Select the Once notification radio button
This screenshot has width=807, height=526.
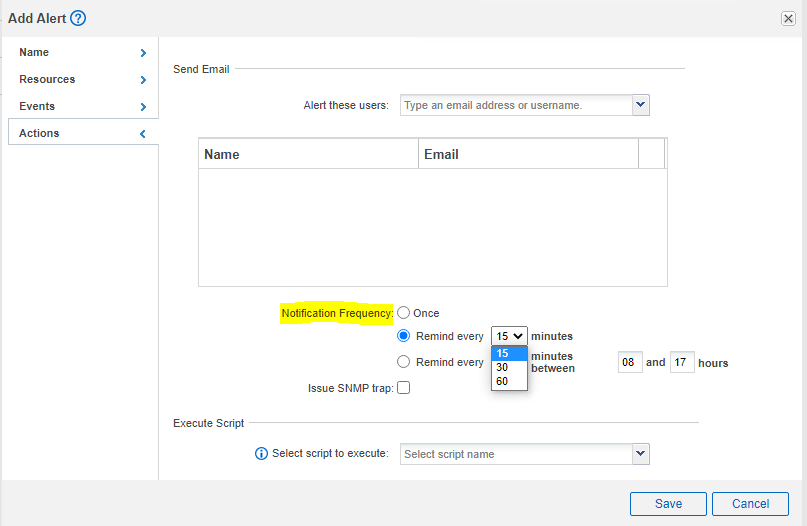(404, 313)
